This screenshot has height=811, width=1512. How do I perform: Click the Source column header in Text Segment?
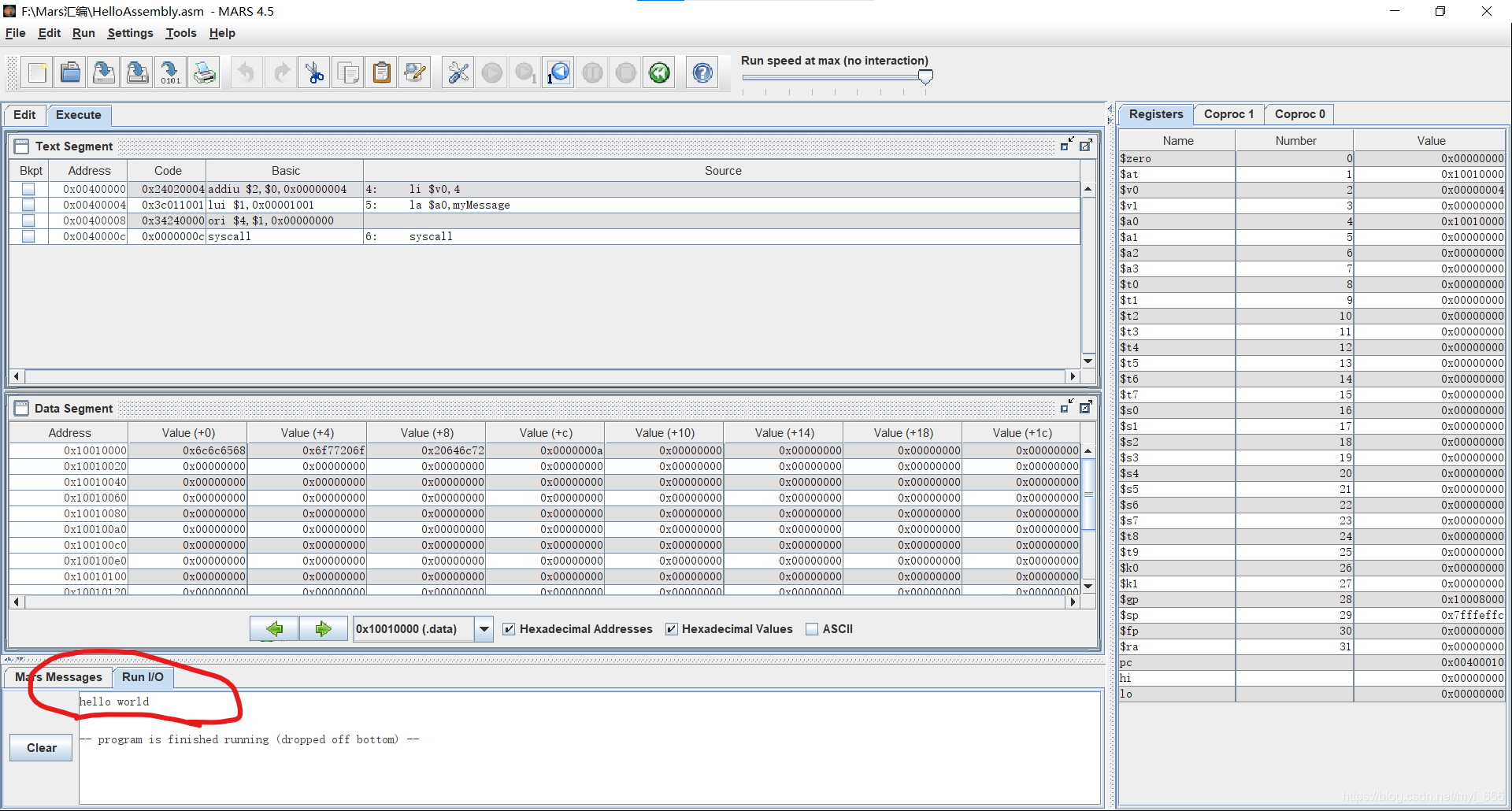click(x=722, y=171)
